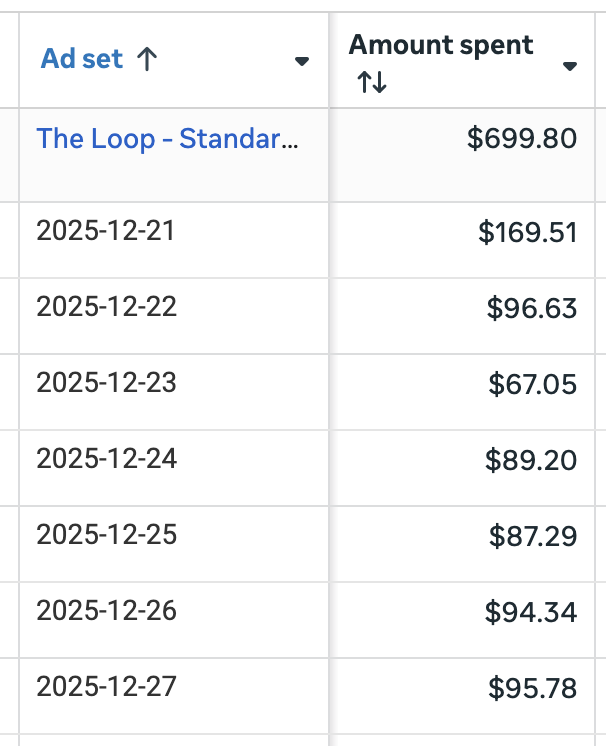Expand the Amount spent column dropdown caret
The width and height of the screenshot is (606, 746).
point(570,67)
